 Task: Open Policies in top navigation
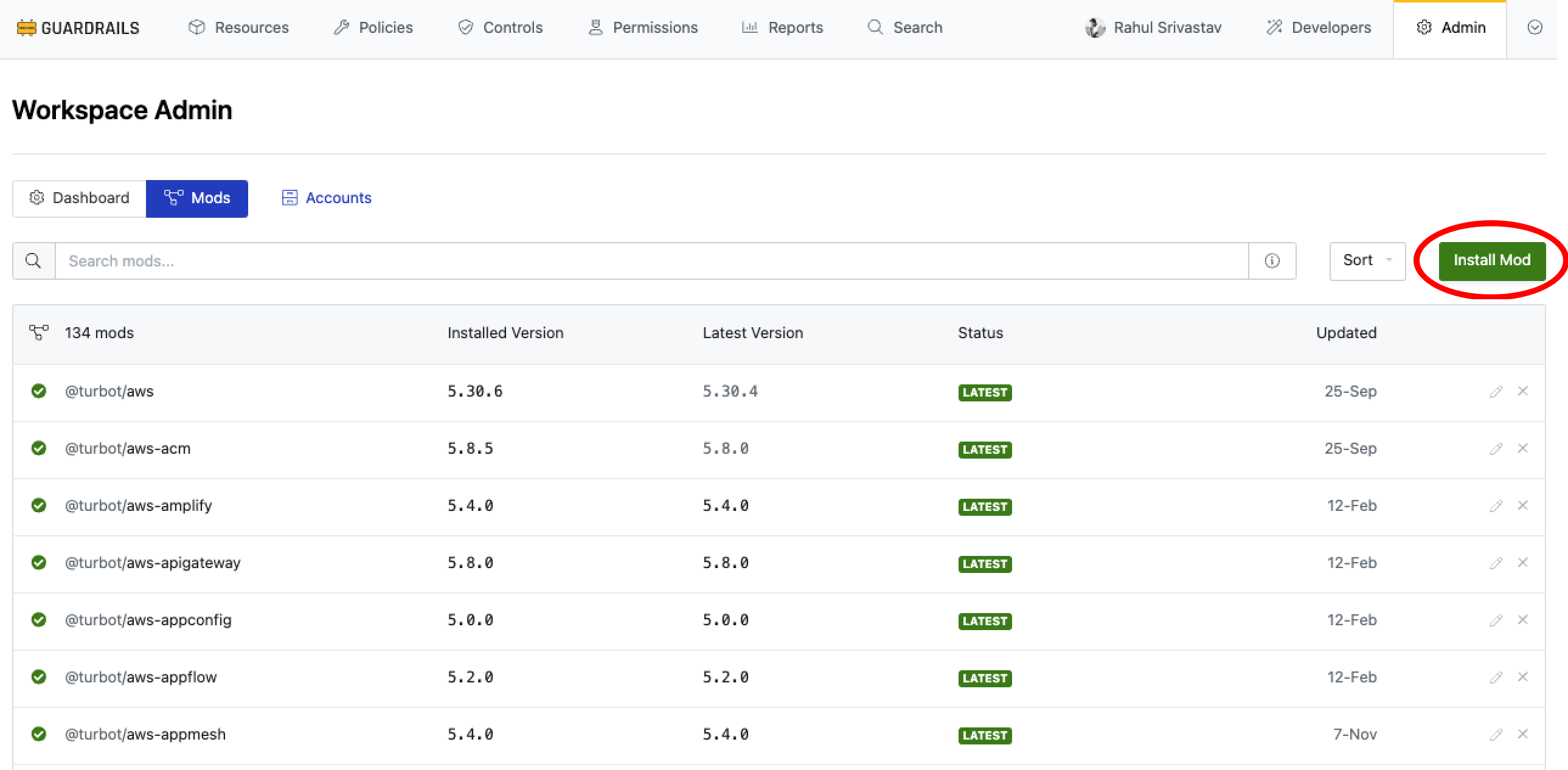[373, 28]
